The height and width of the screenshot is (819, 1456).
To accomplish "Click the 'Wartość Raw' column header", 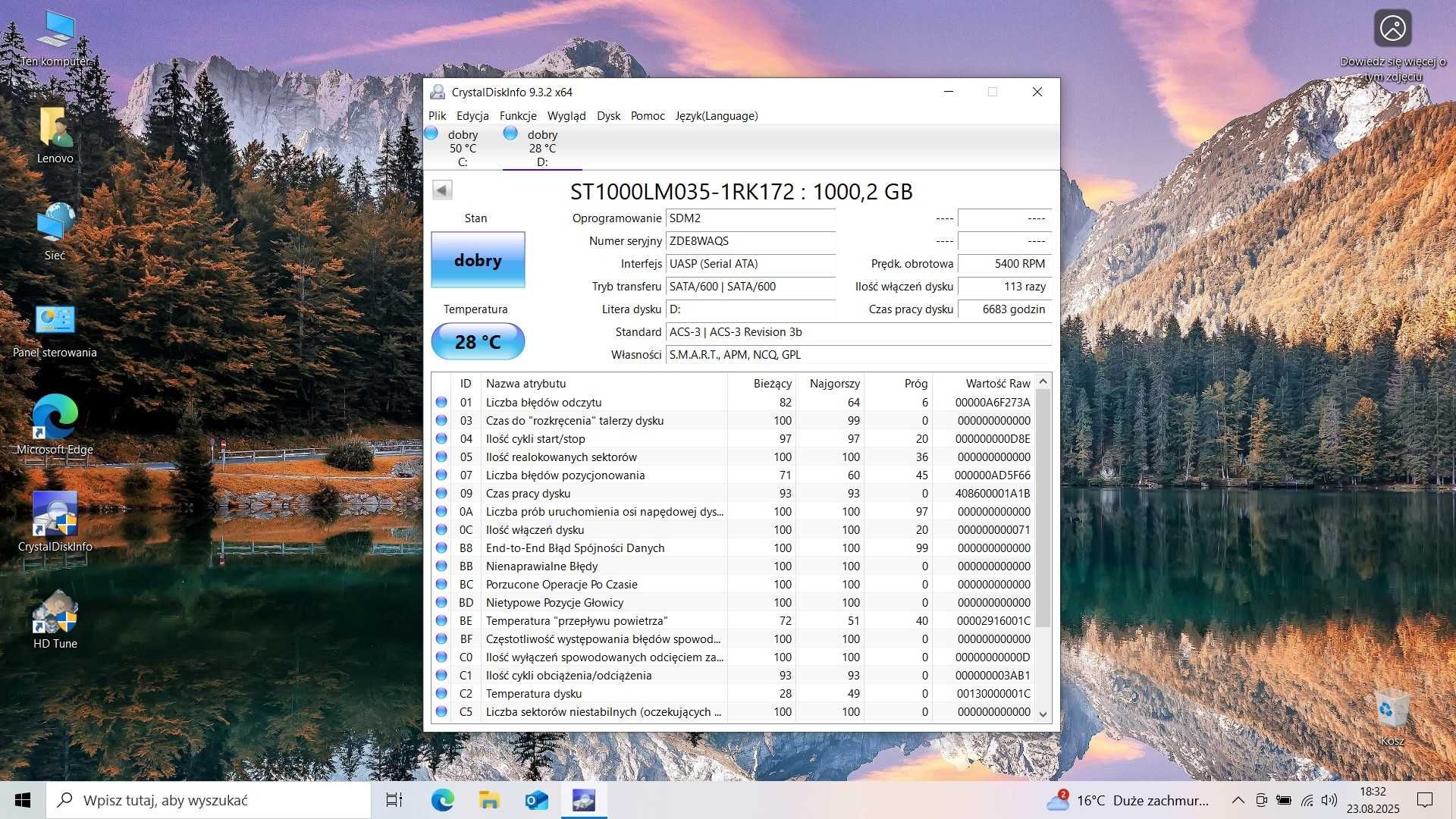I will 983,384.
